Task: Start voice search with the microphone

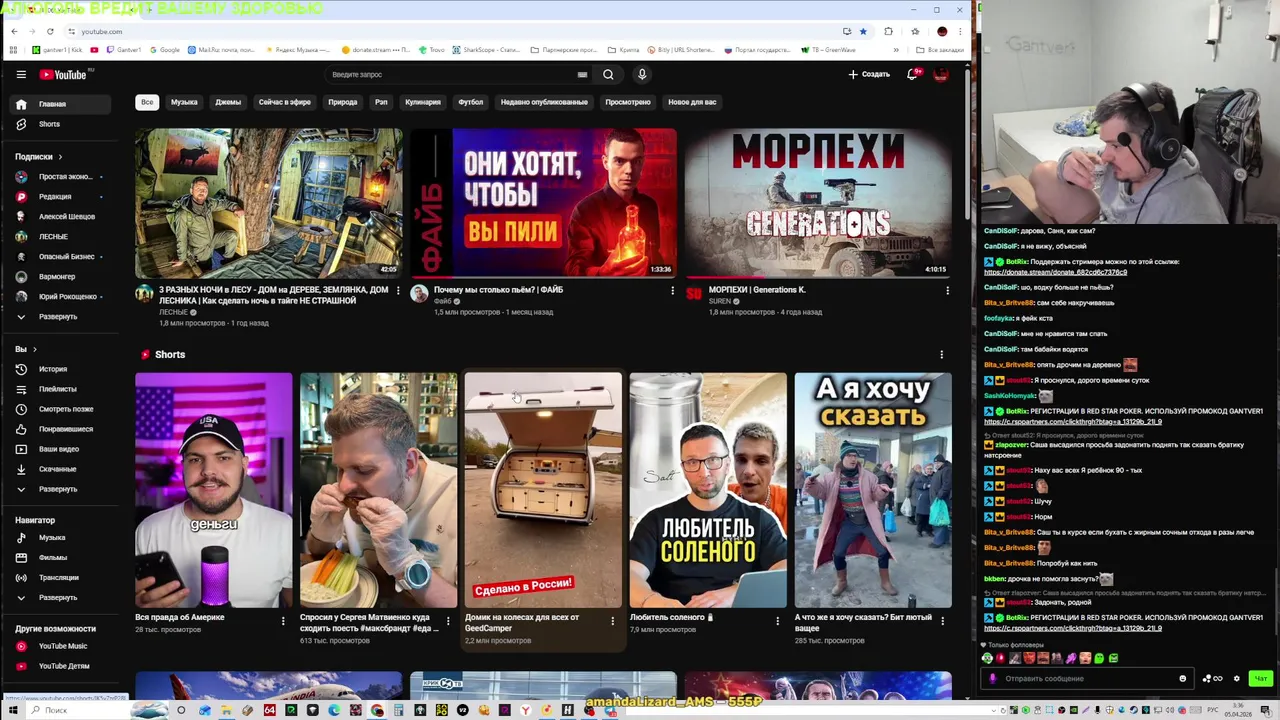Action: (x=642, y=74)
